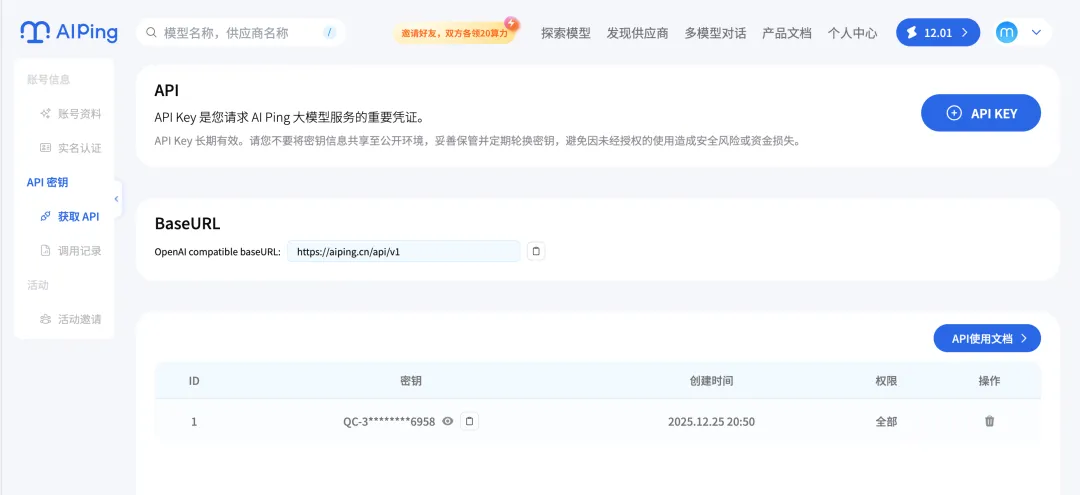The width and height of the screenshot is (1080, 495).
Task: Copy the QC-3 key with clipboard icon
Action: (x=470, y=421)
